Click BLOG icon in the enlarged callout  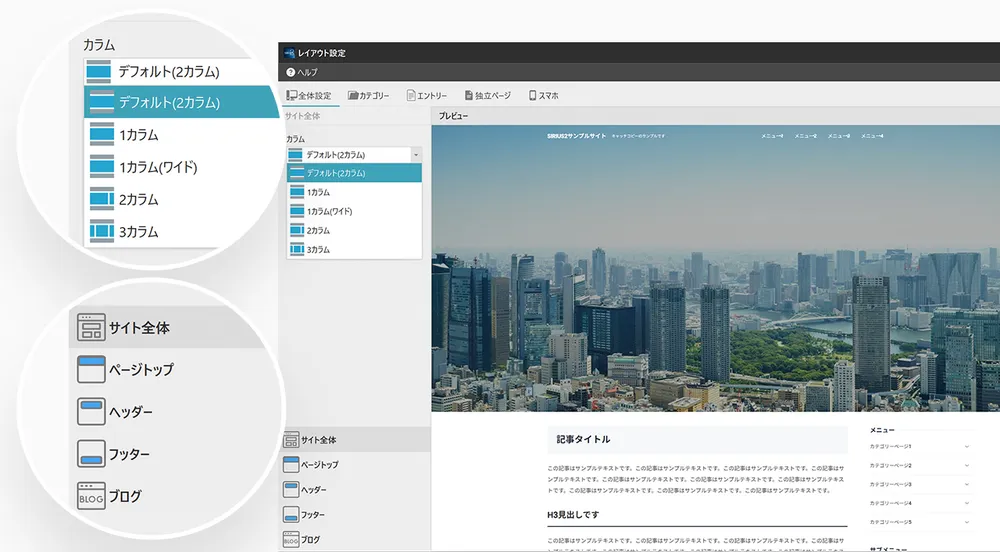(91, 495)
